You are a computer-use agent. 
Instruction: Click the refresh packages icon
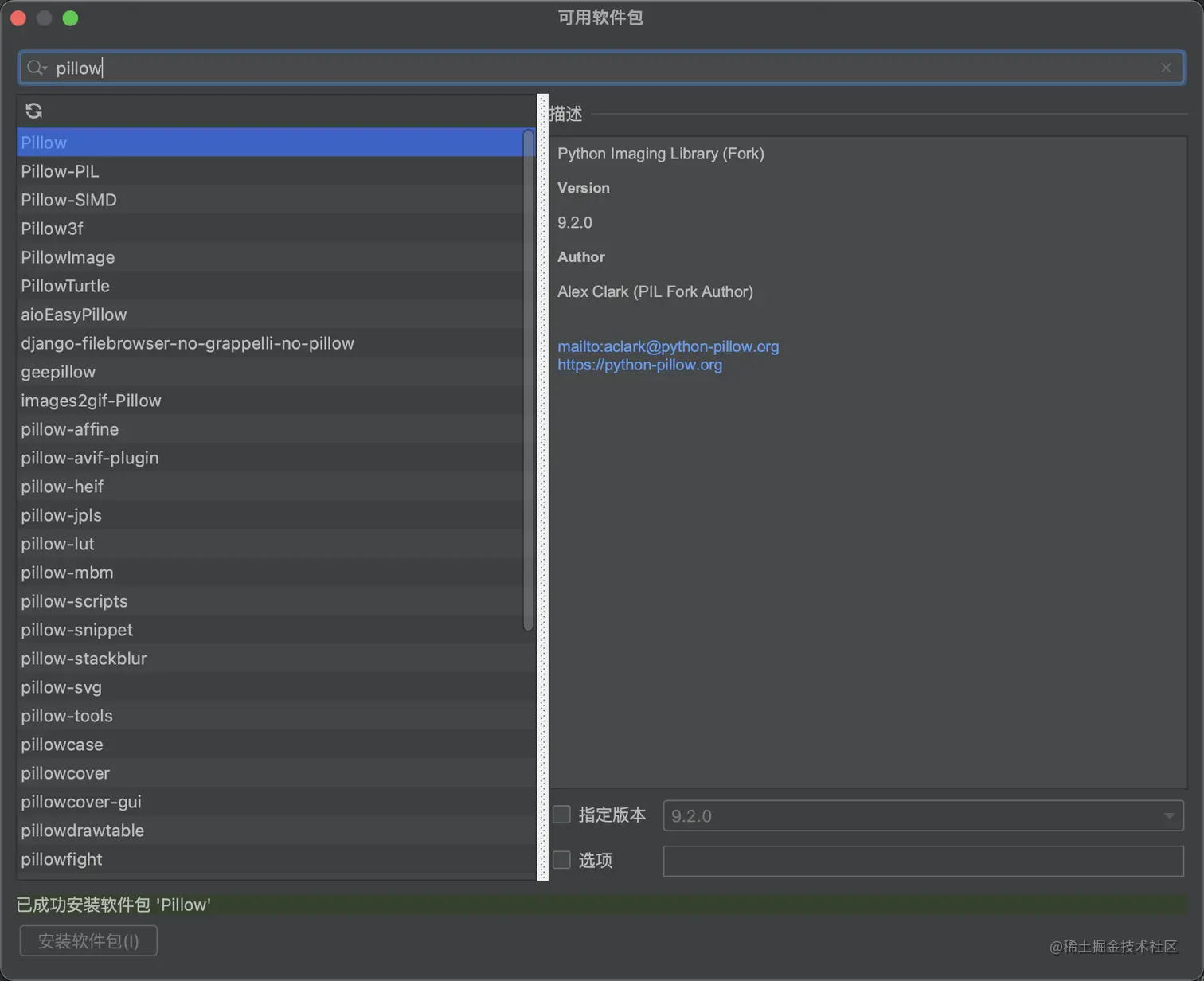pyautogui.click(x=33, y=111)
